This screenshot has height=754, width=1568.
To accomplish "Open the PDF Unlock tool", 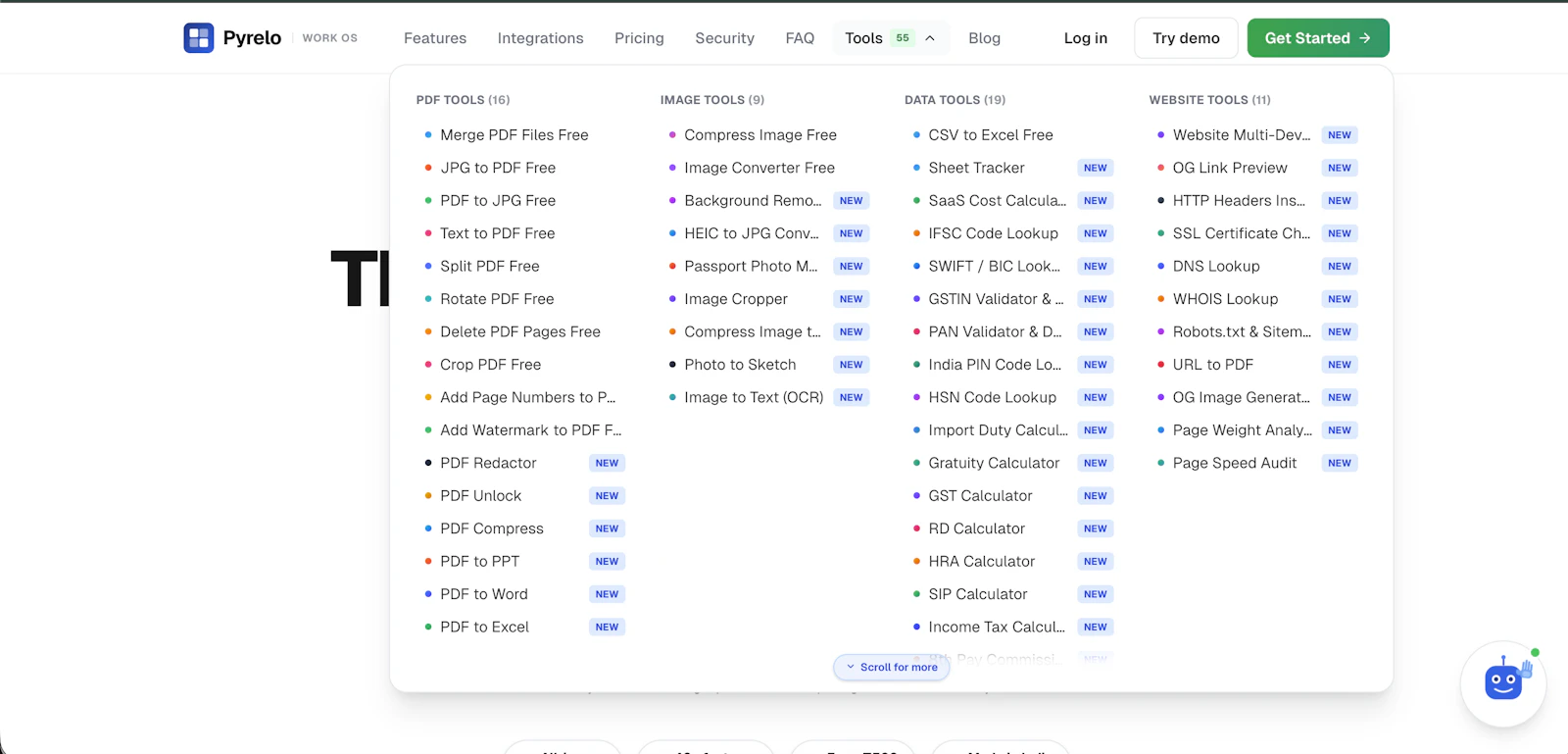I will pos(480,496).
